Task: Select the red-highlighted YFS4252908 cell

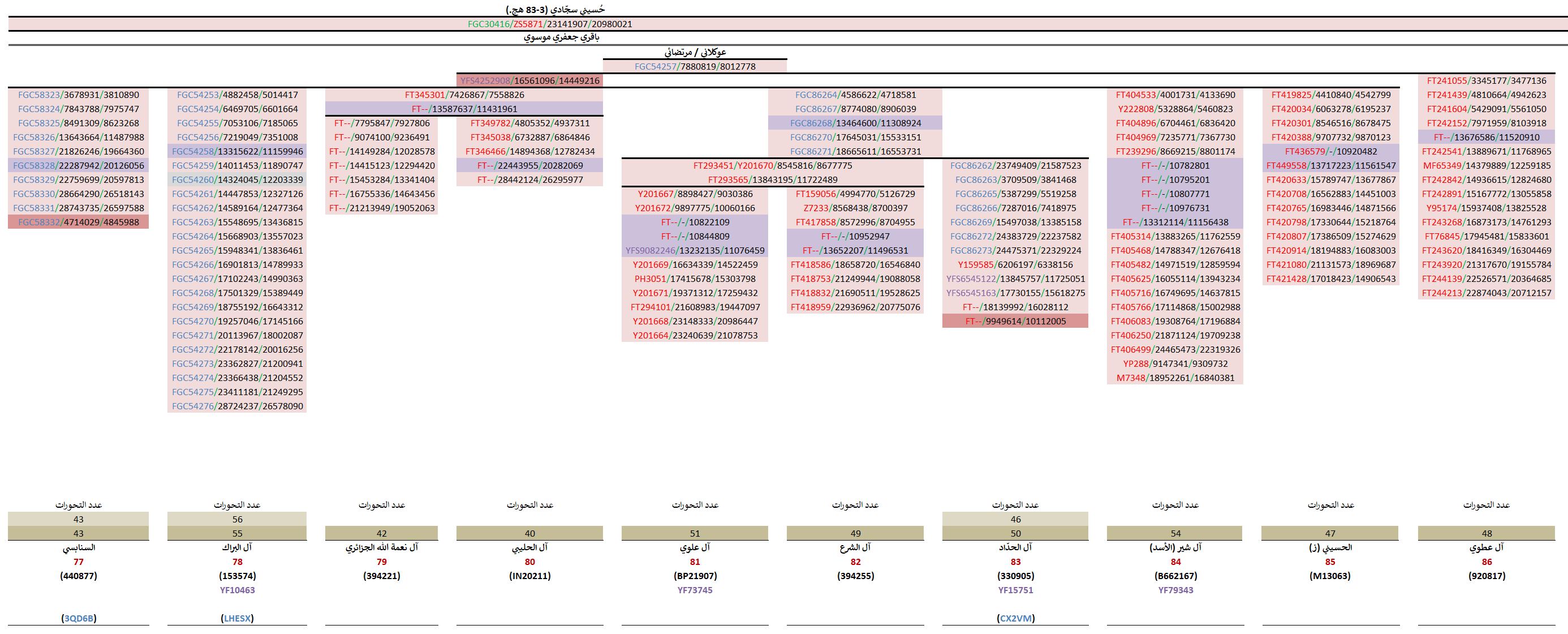Action: pyautogui.click(x=529, y=80)
